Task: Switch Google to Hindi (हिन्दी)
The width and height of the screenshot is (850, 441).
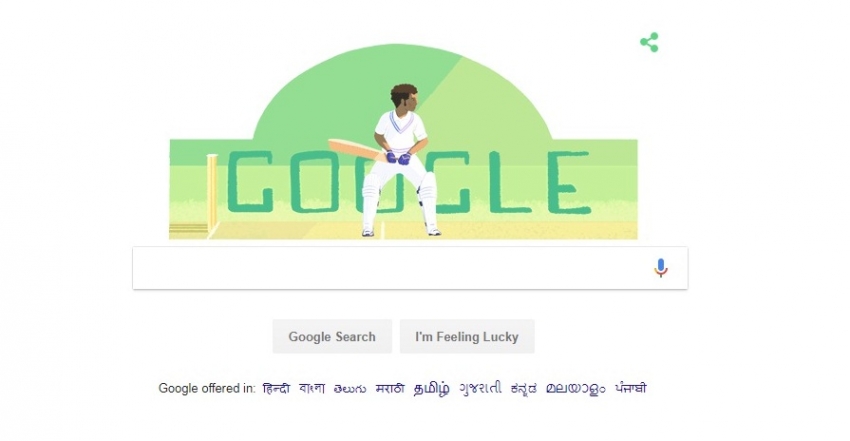Action: click(276, 388)
